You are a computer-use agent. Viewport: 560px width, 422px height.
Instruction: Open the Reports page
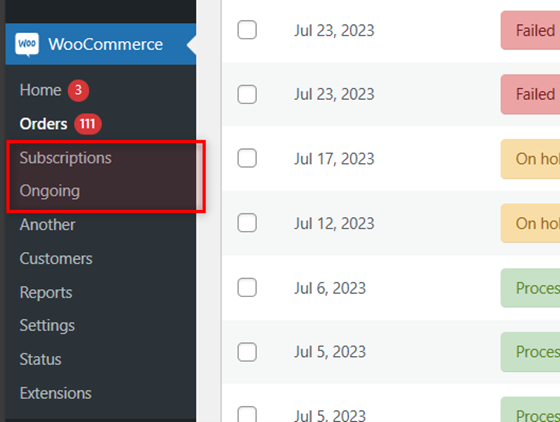point(46,293)
